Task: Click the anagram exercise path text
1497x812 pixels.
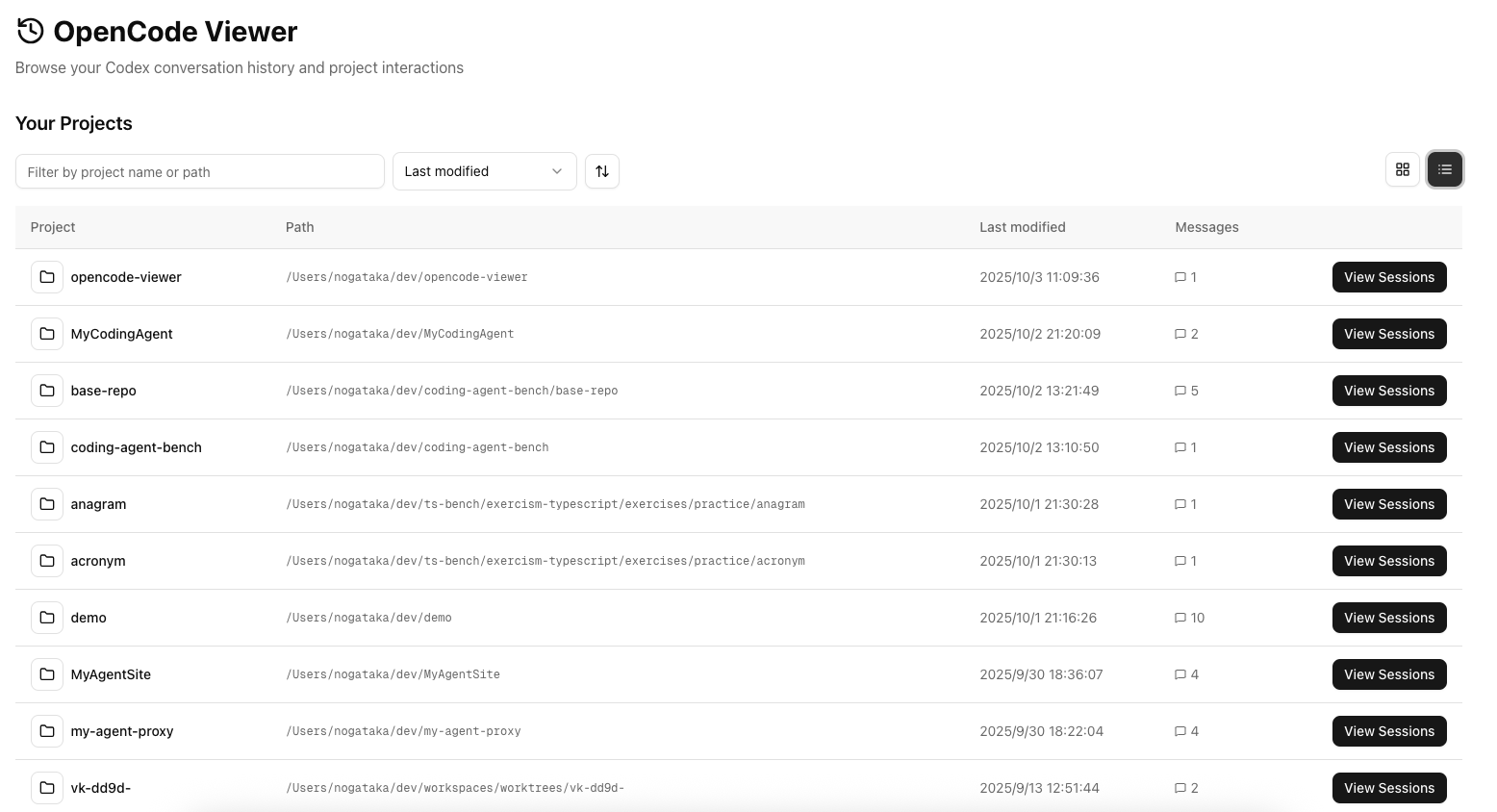Action: [546, 504]
